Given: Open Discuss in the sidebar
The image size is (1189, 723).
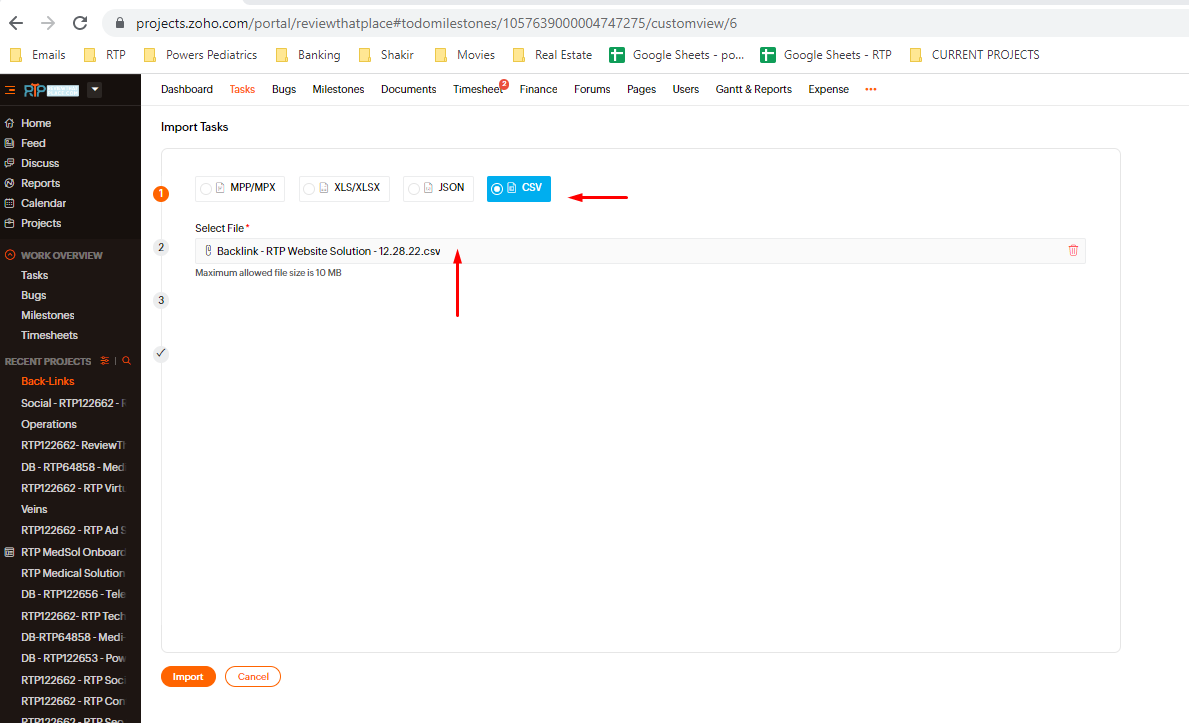Looking at the screenshot, I should pyautogui.click(x=39, y=163).
